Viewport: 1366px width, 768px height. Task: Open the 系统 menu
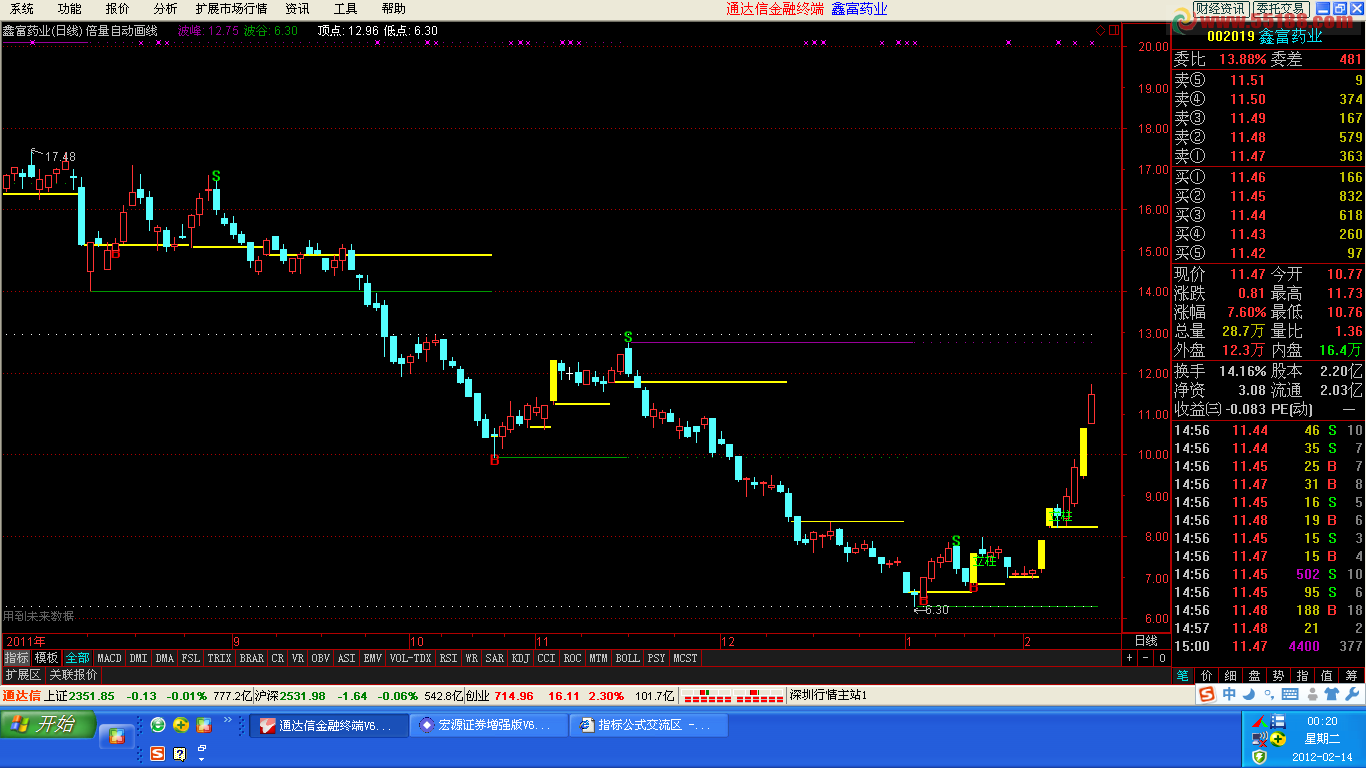[x=22, y=9]
